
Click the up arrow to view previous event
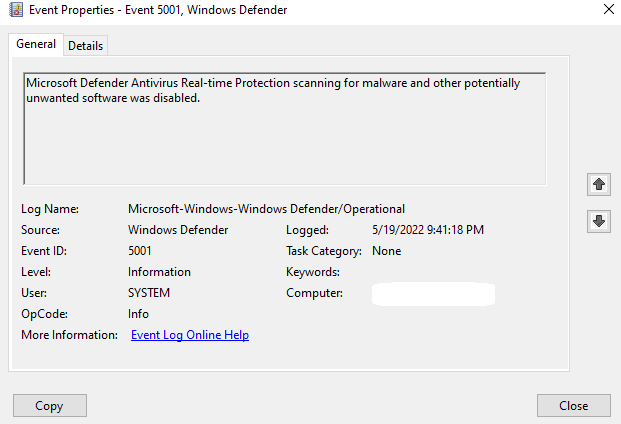coord(599,184)
